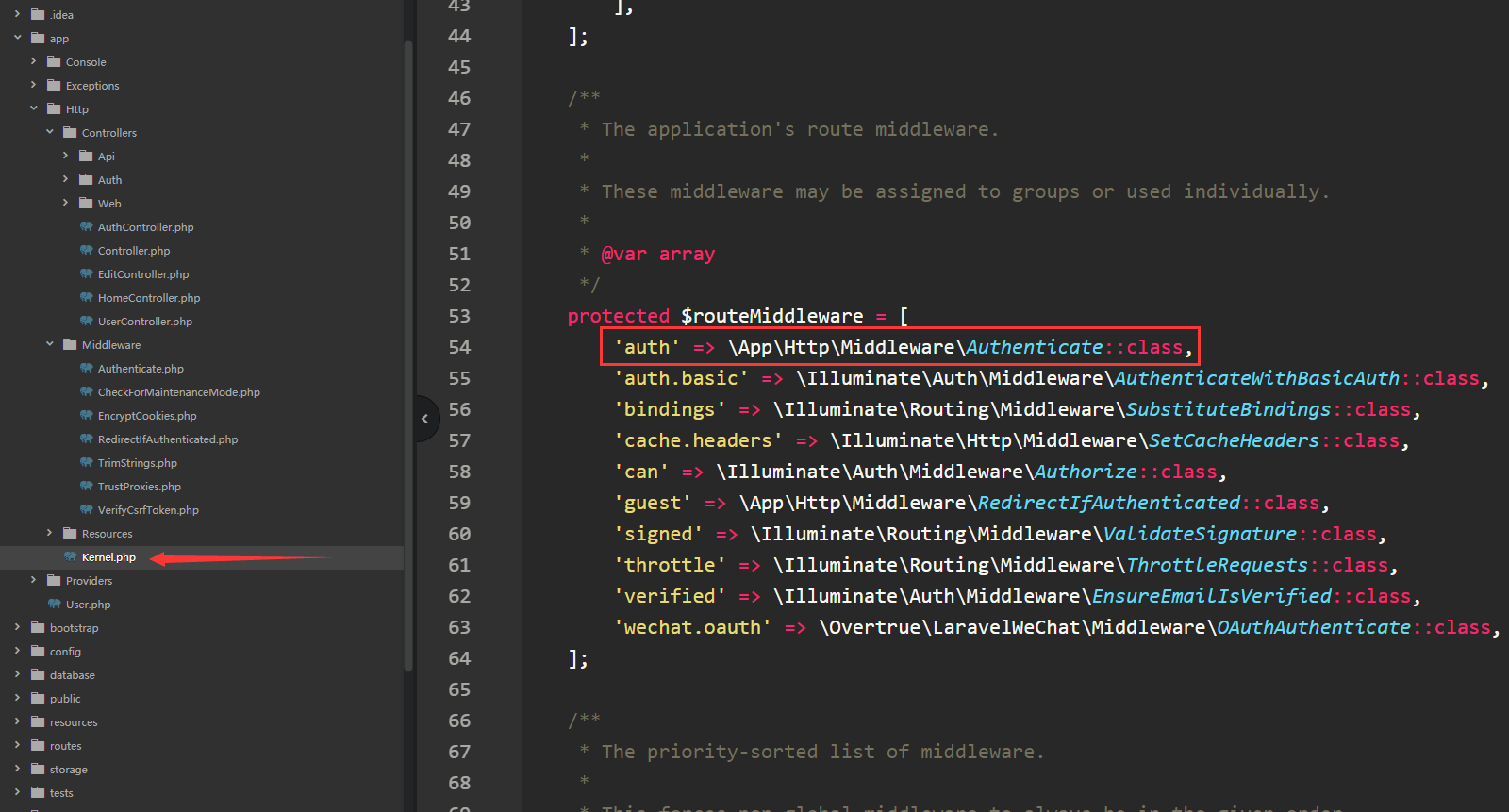Expand the Api folder chevron
This screenshot has height=812, width=1509.
65,156
